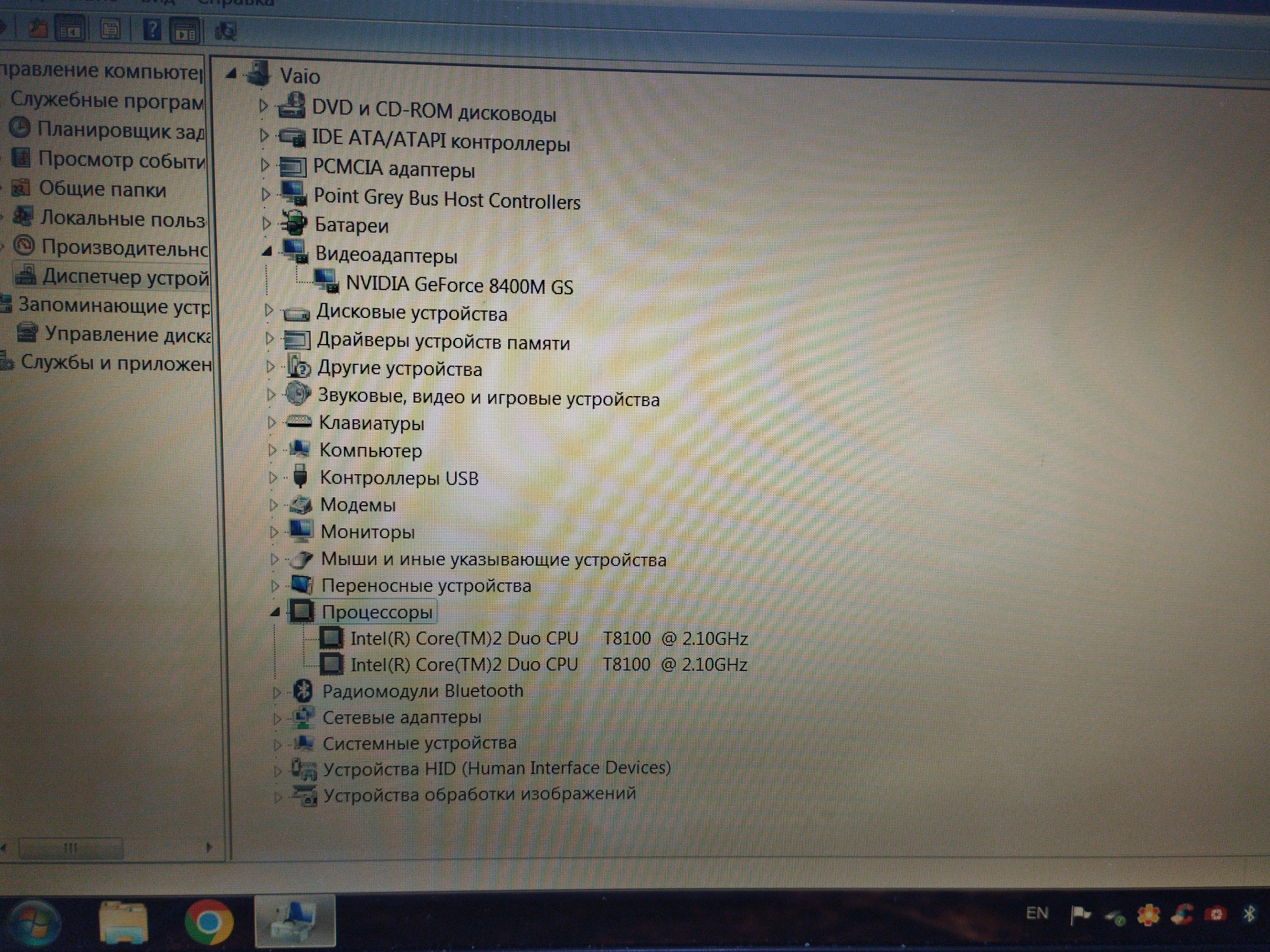Select the highlighted Процессоры label
This screenshot has height=952, width=1270.
(377, 612)
